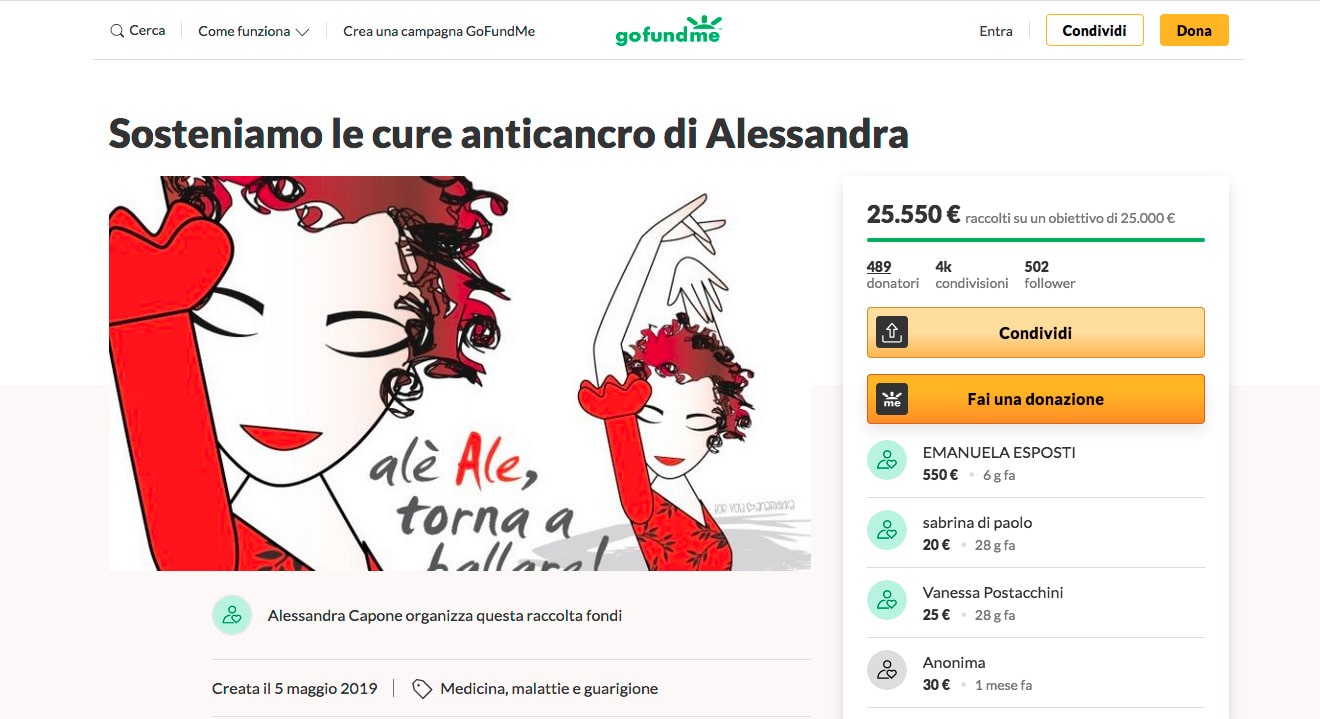Click the flamenco dancer campaign image

(x=460, y=373)
